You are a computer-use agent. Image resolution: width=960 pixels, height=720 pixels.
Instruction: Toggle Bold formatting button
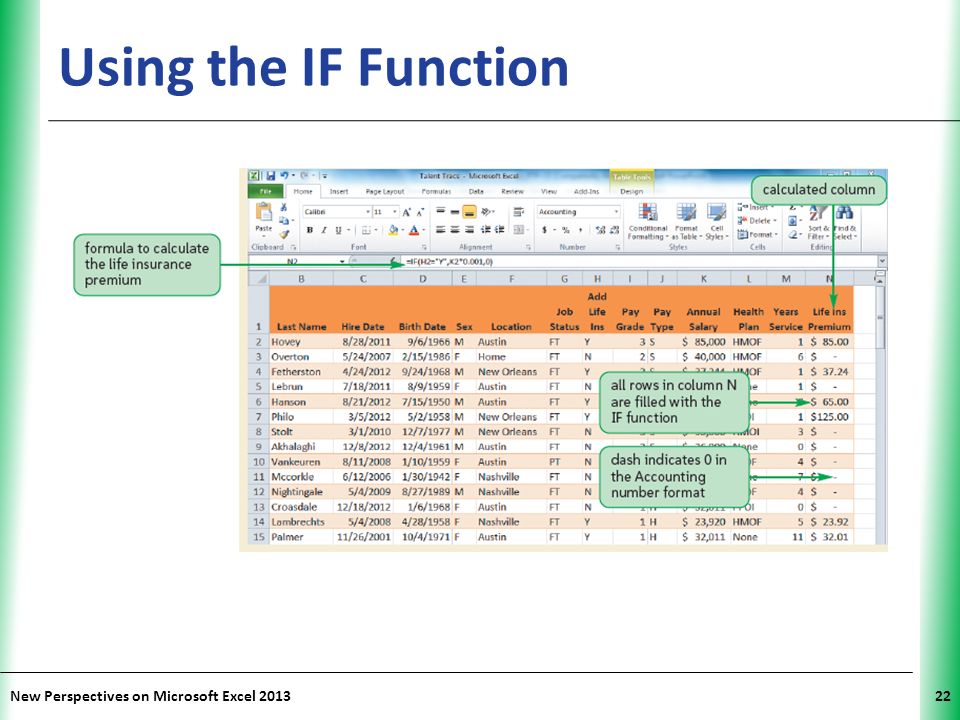310,230
